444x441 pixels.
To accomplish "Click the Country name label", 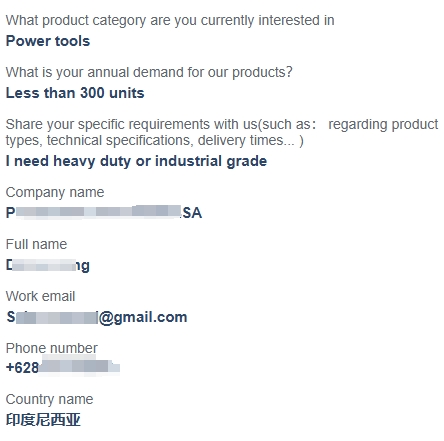I will (x=49, y=399).
